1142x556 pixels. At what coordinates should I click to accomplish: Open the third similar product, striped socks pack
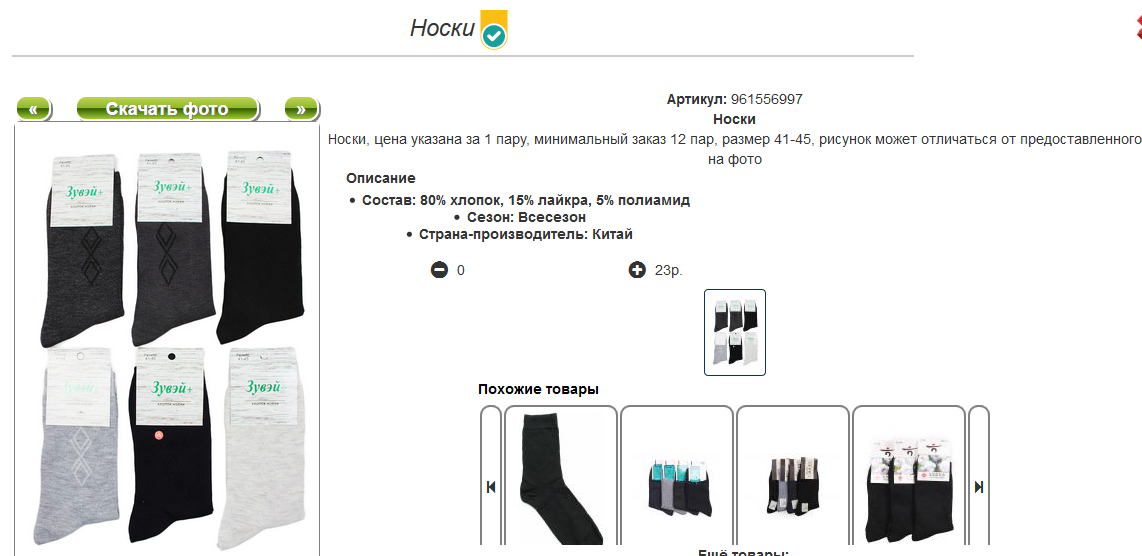793,475
